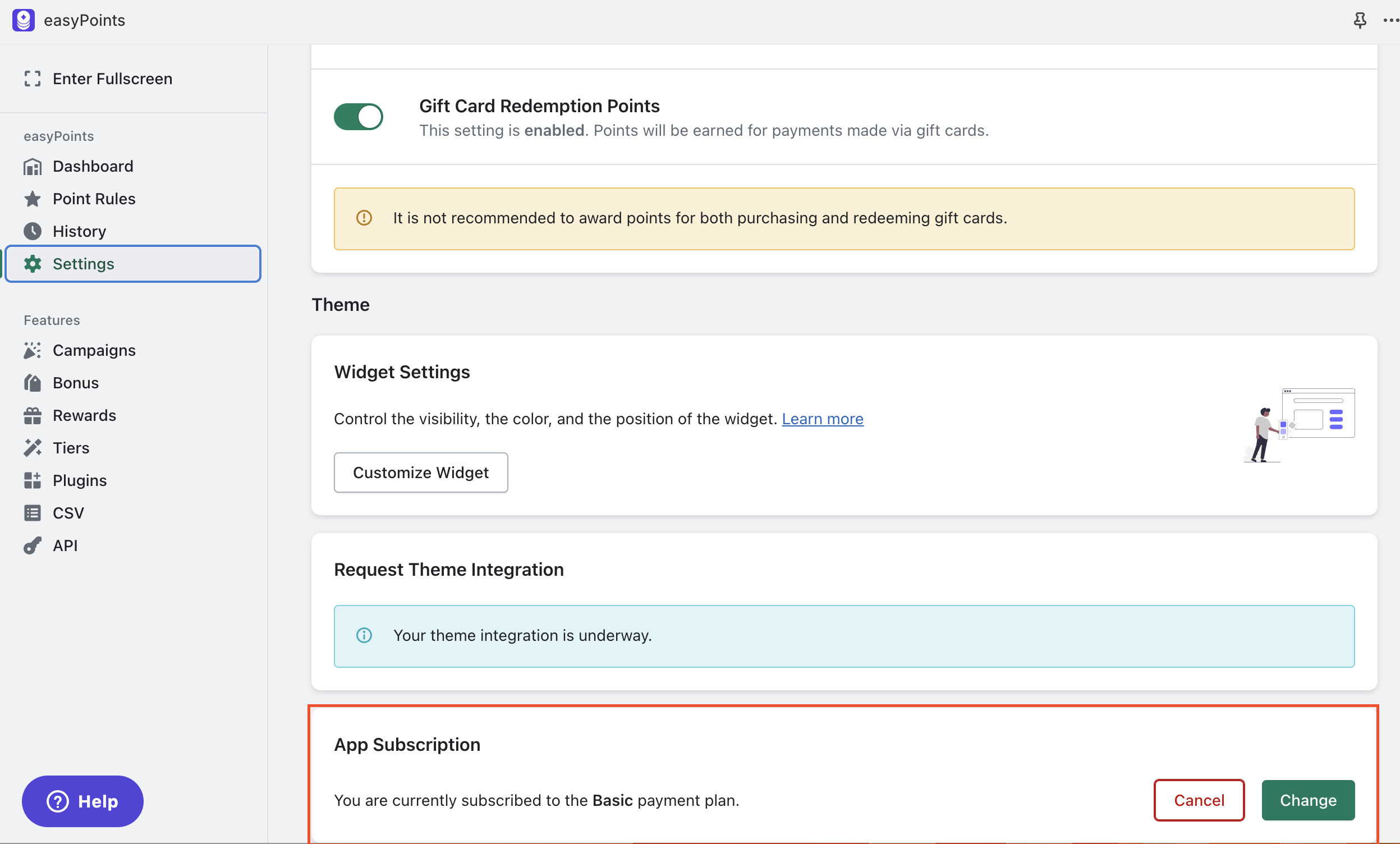The image size is (1400, 844).
Task: Open the Plugins section
Action: [33, 480]
